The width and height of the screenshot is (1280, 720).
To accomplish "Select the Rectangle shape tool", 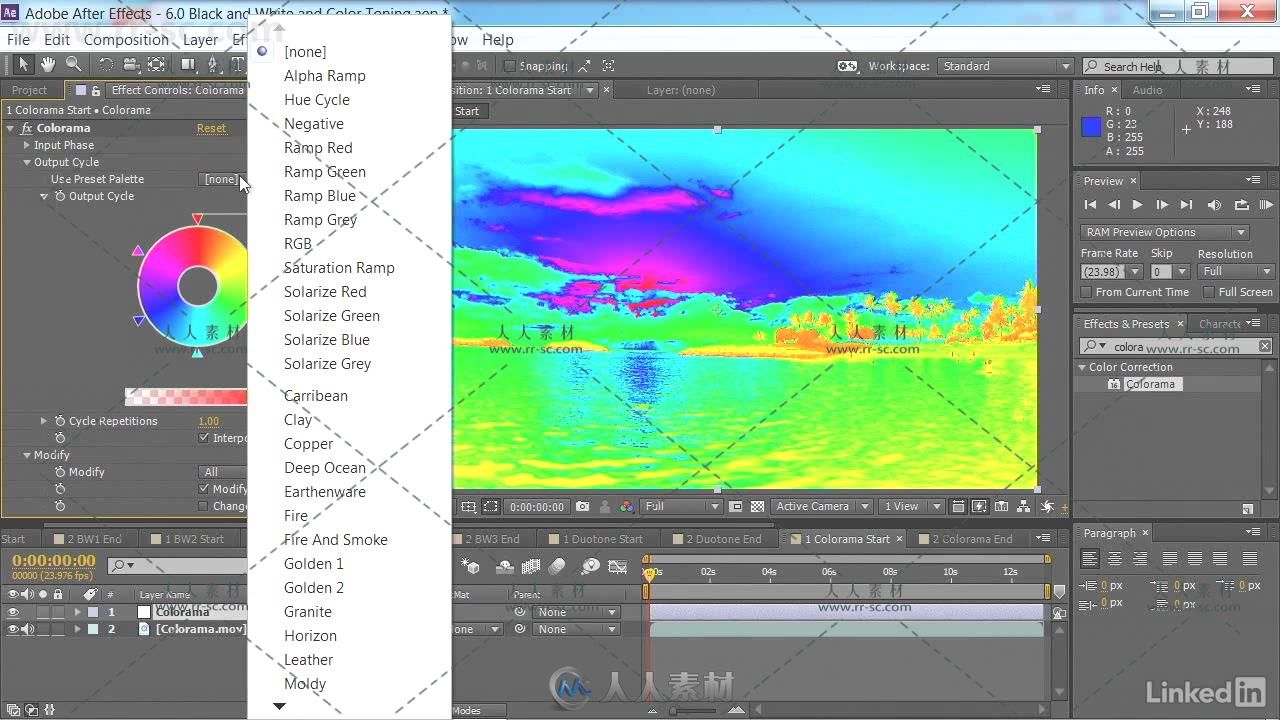I will coord(188,65).
